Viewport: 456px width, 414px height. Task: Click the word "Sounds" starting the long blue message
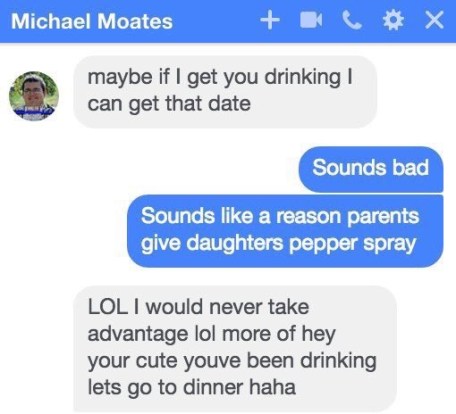point(178,216)
